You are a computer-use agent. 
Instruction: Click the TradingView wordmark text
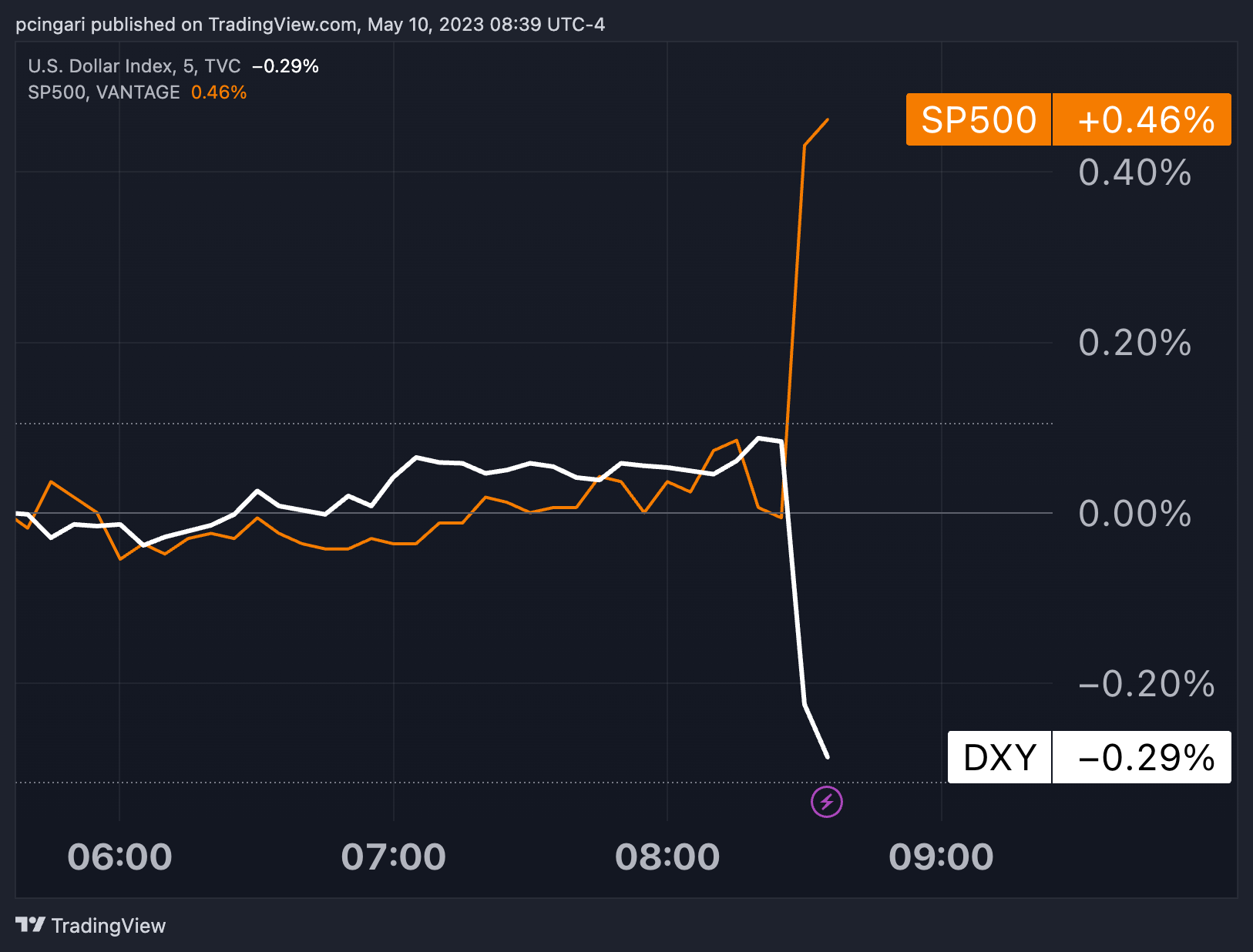point(109,925)
